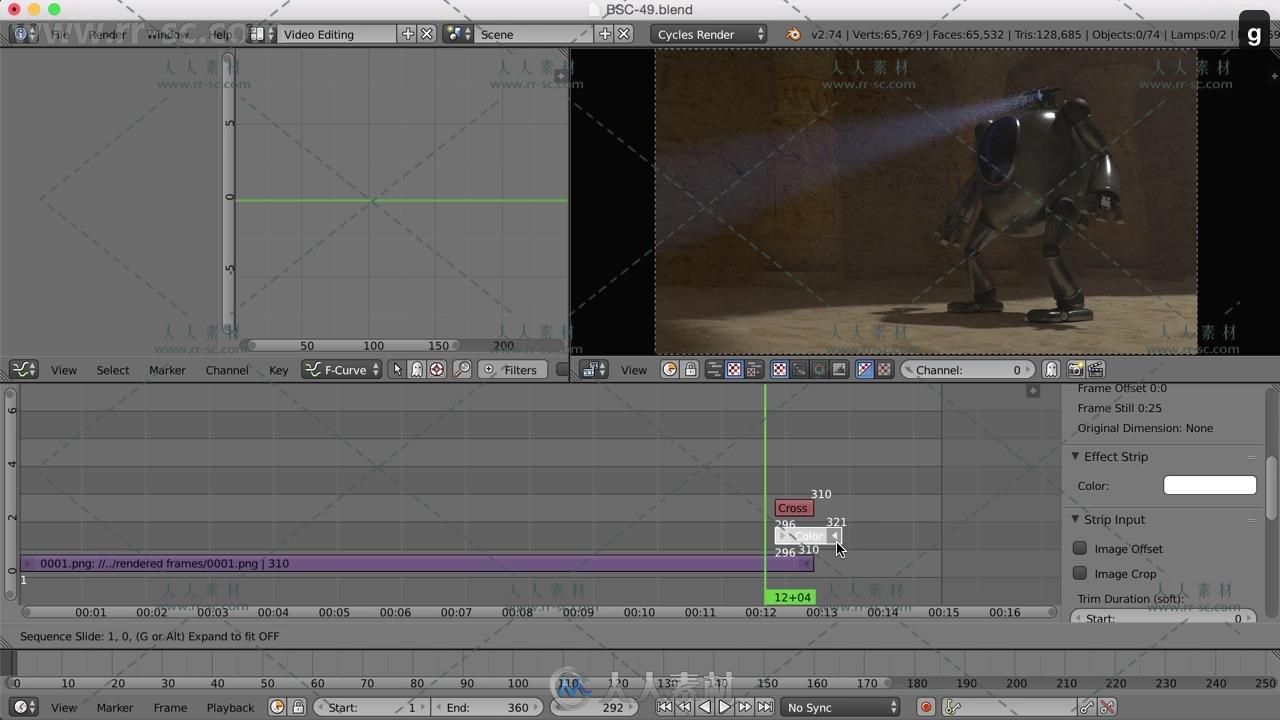Choose histogram display mode icon

[839, 370]
